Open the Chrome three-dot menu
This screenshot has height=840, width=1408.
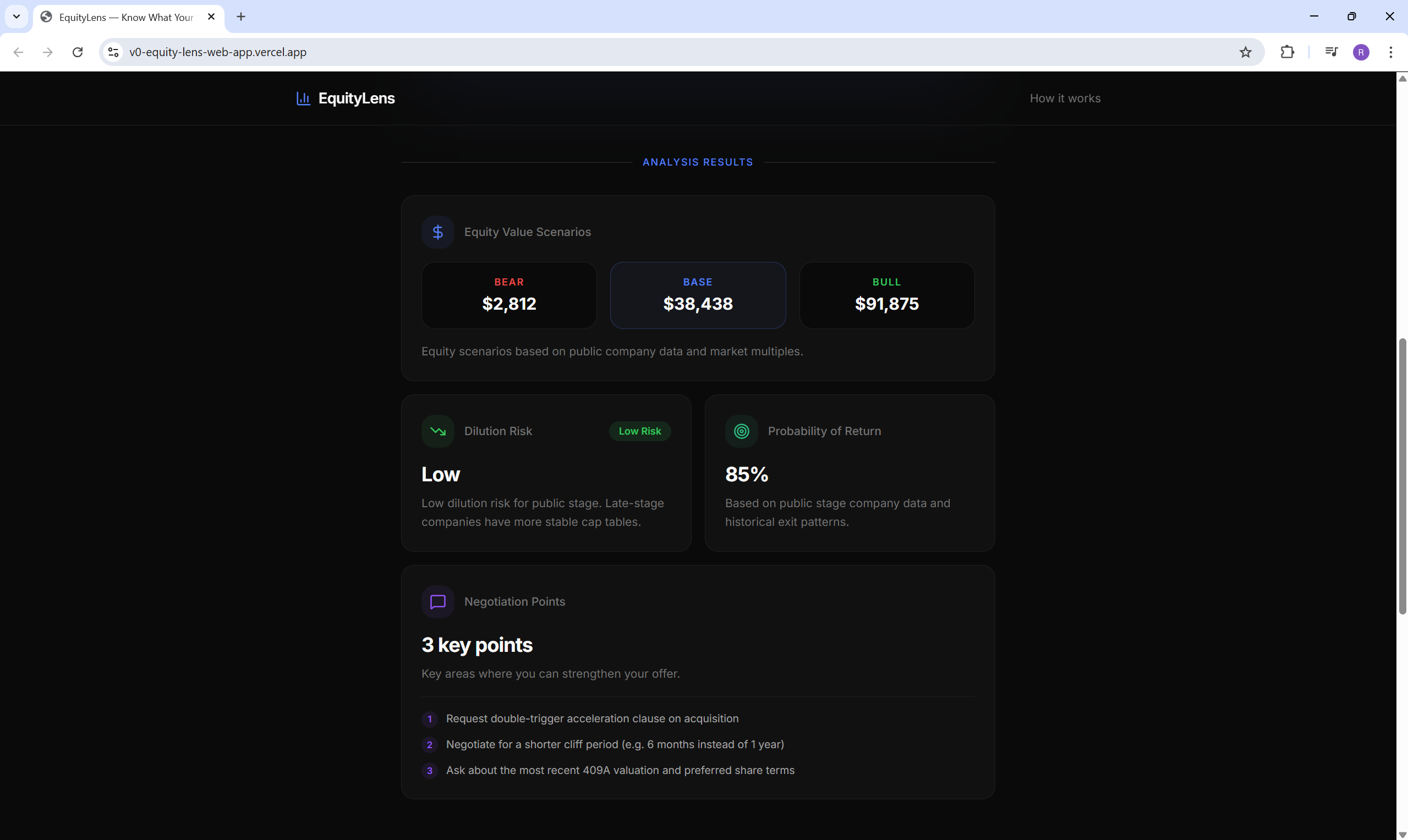pyautogui.click(x=1390, y=52)
